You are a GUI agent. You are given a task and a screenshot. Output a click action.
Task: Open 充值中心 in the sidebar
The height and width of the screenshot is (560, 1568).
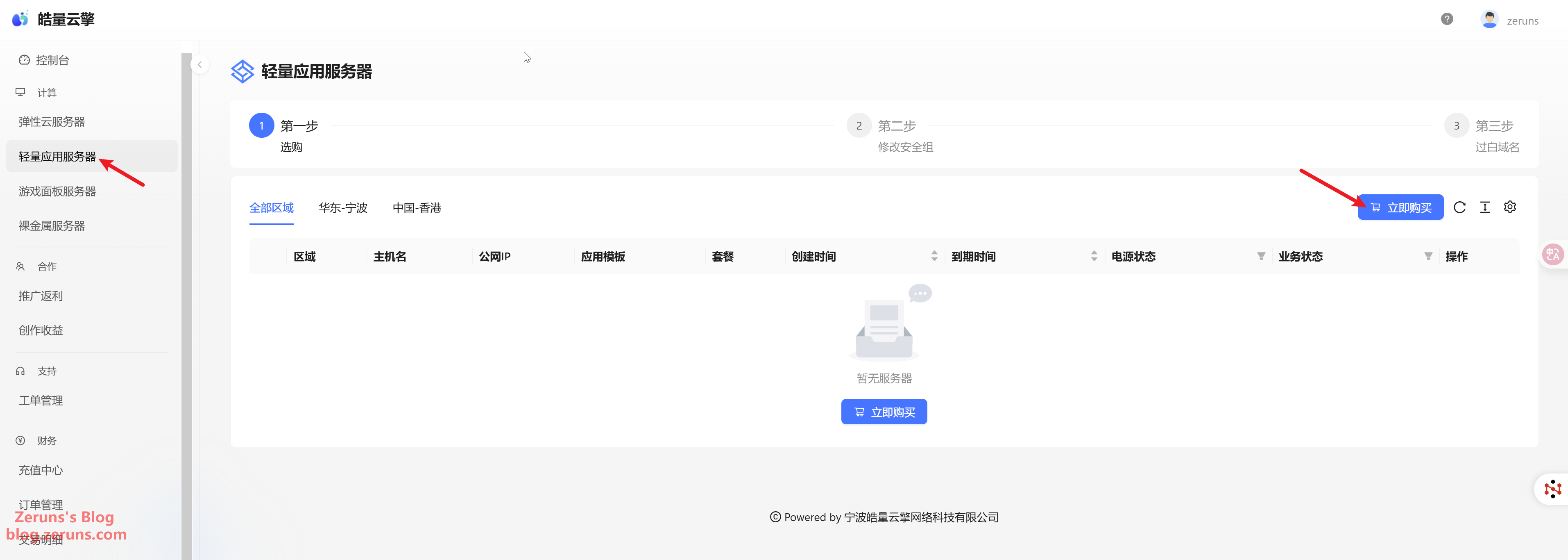[91, 470]
